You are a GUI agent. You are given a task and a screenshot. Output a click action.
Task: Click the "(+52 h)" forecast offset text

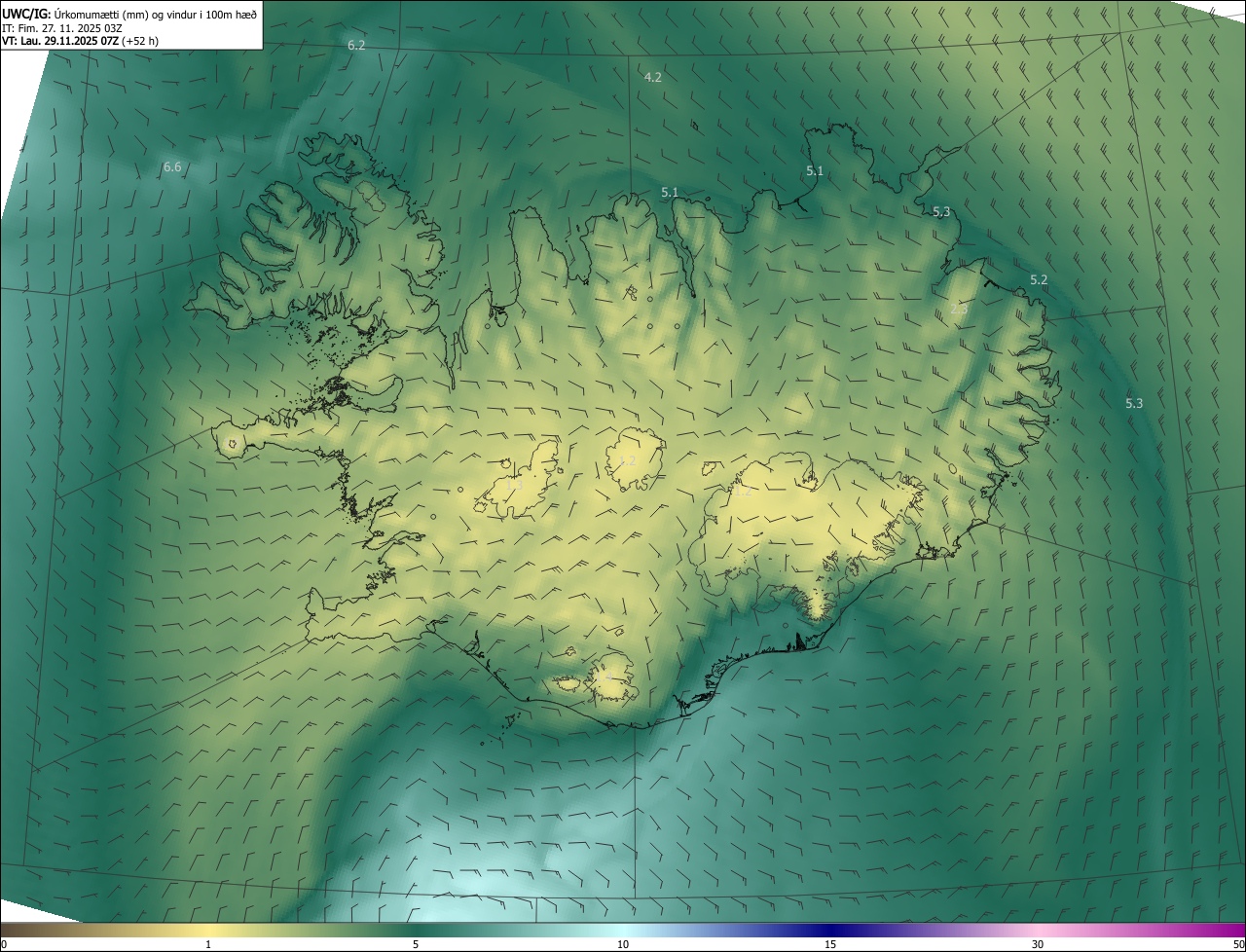pyautogui.click(x=140, y=41)
